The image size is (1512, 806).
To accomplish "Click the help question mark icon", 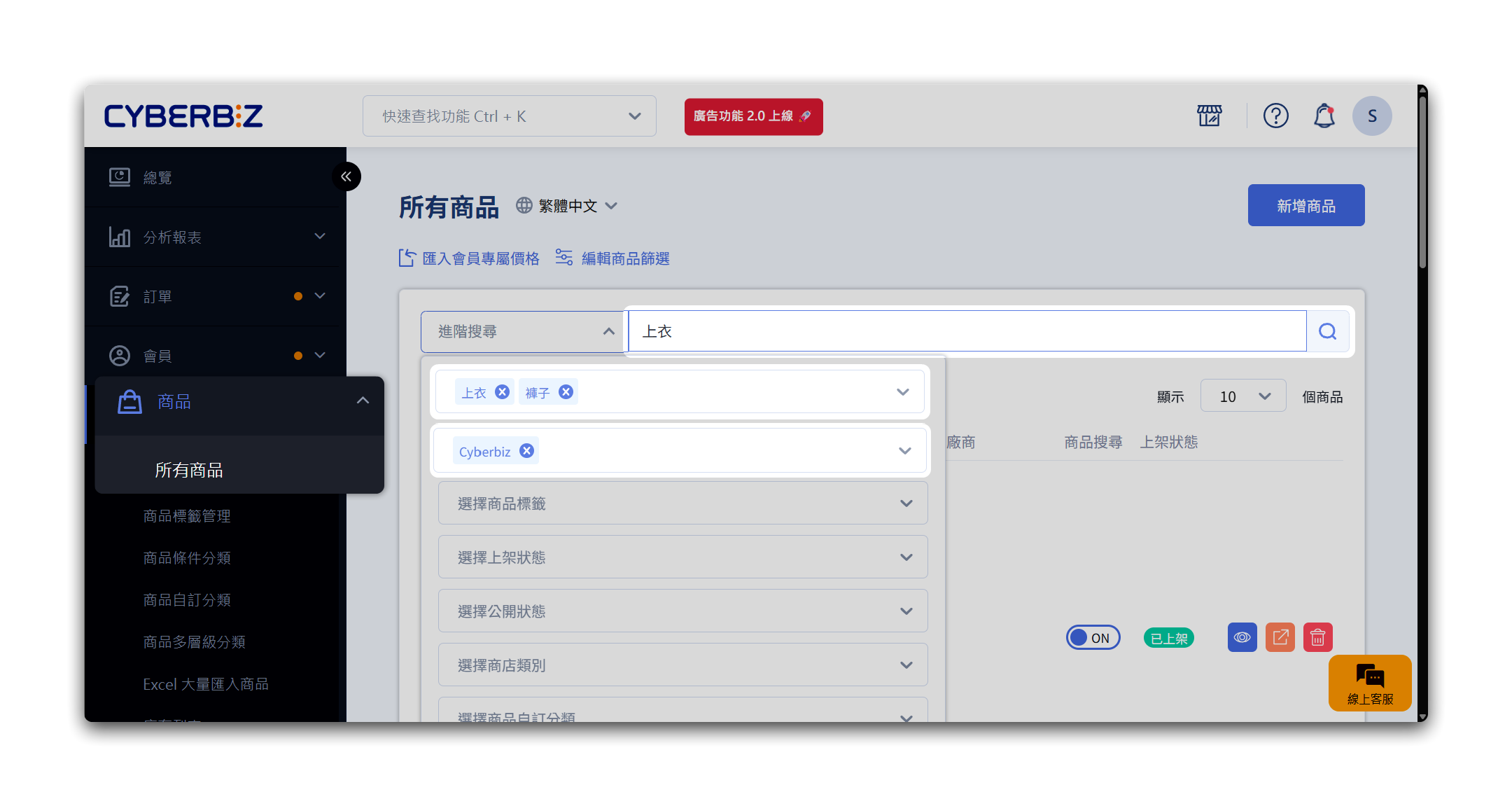I will click(x=1275, y=116).
